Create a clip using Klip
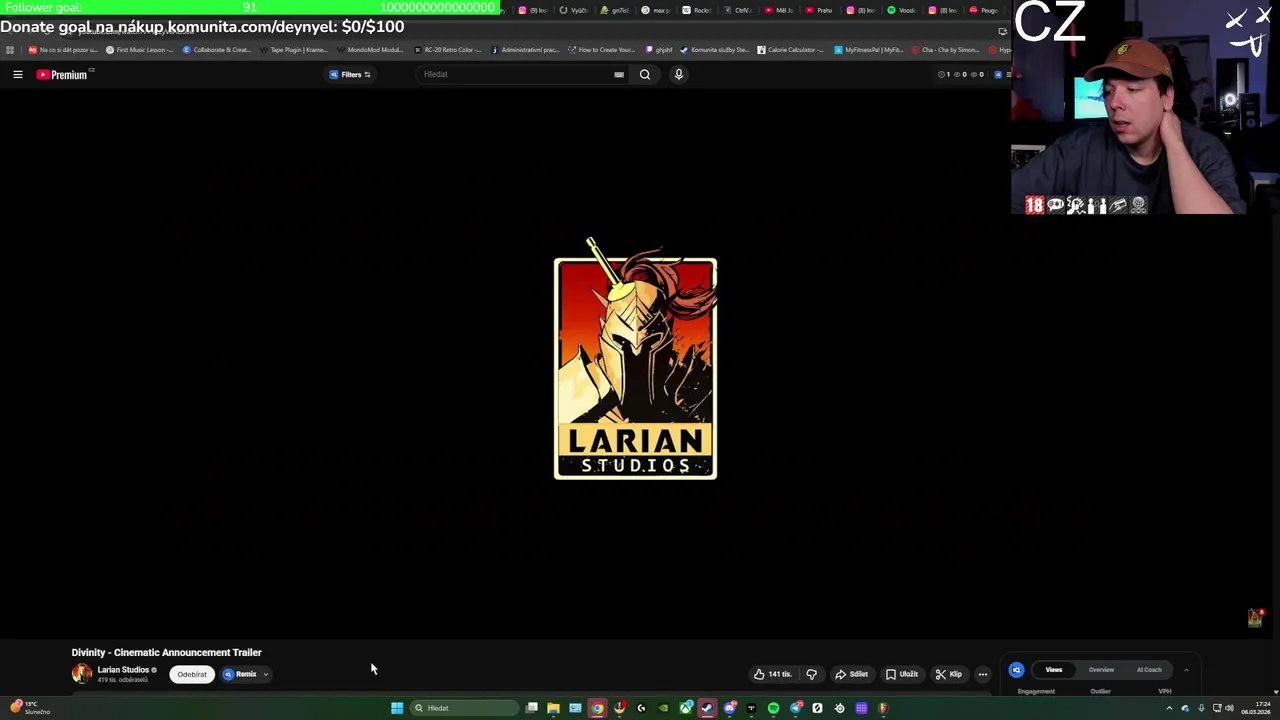Viewport: 1280px width, 720px height. (x=948, y=674)
